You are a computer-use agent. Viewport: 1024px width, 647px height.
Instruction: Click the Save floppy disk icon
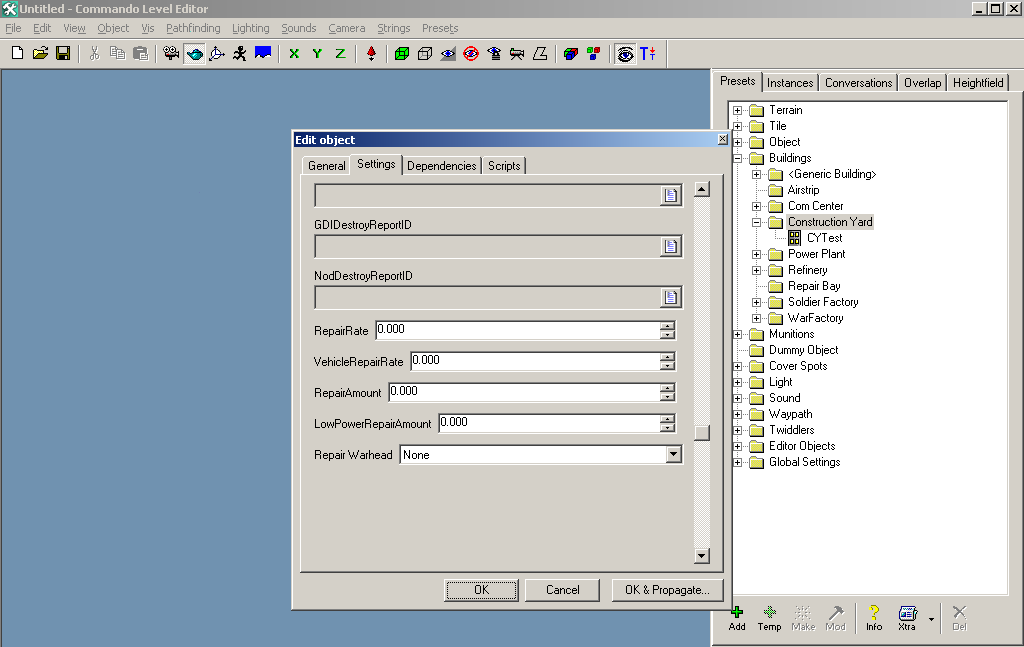pos(62,53)
